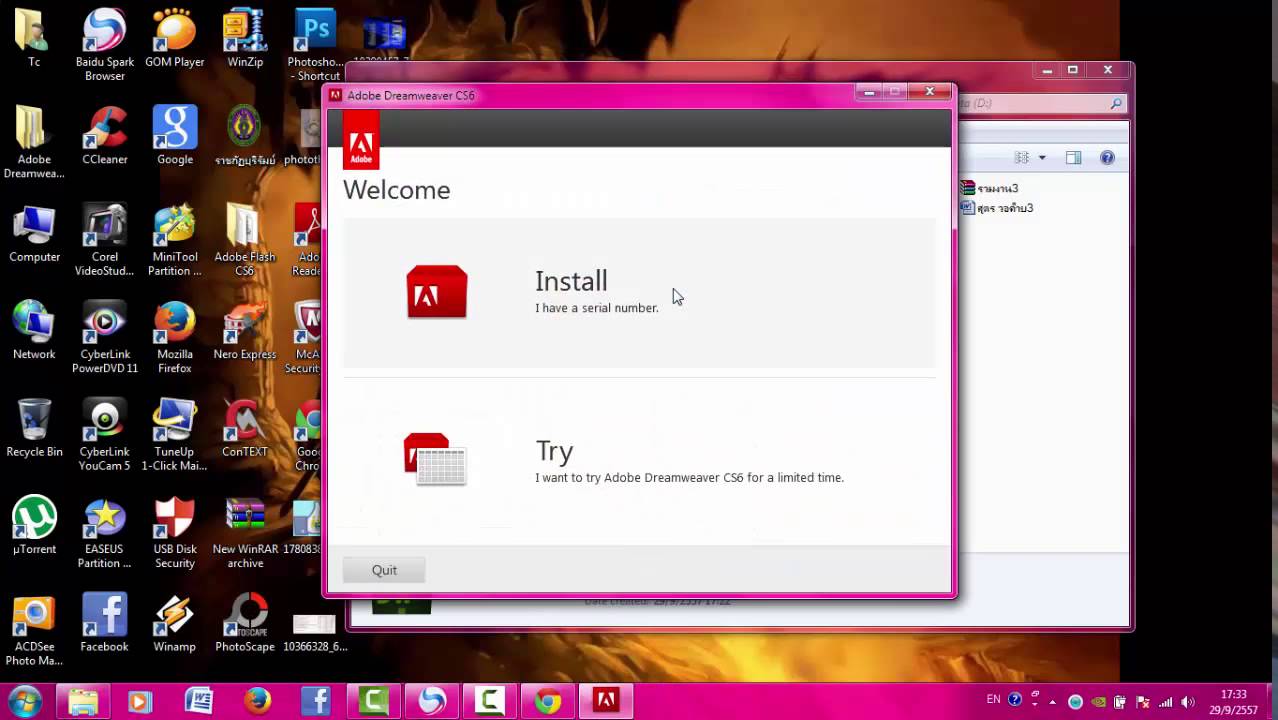Select the Winamp desktop icon
The width and height of the screenshot is (1278, 720).
pyautogui.click(x=174, y=623)
